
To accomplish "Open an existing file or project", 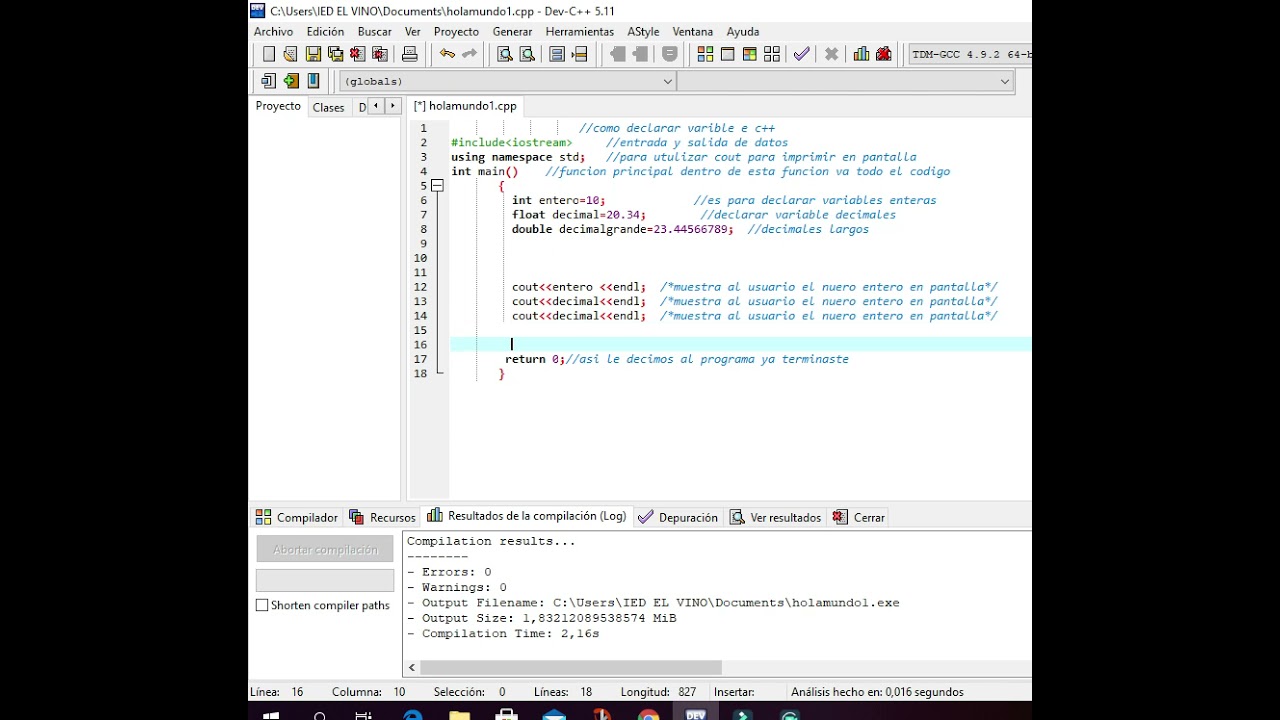I will [x=290, y=54].
